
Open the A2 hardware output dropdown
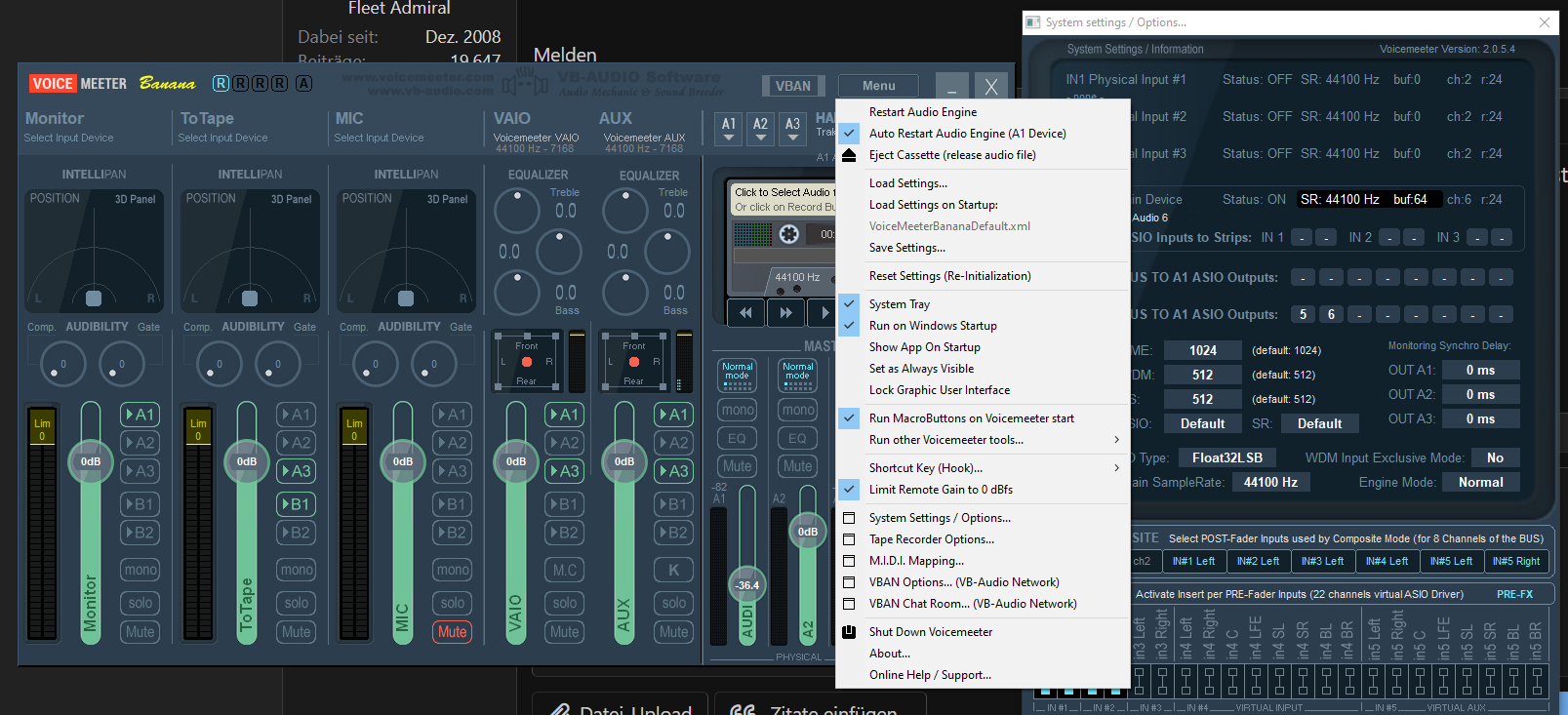pos(761,129)
